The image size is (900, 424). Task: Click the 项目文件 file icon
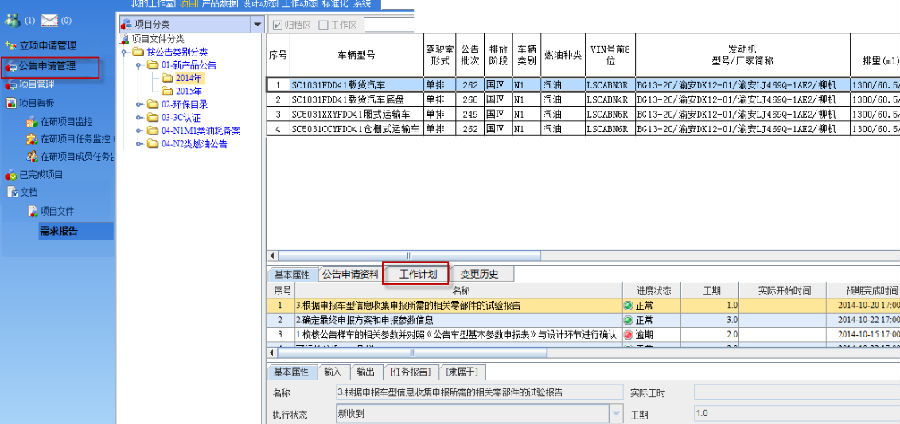(x=34, y=211)
